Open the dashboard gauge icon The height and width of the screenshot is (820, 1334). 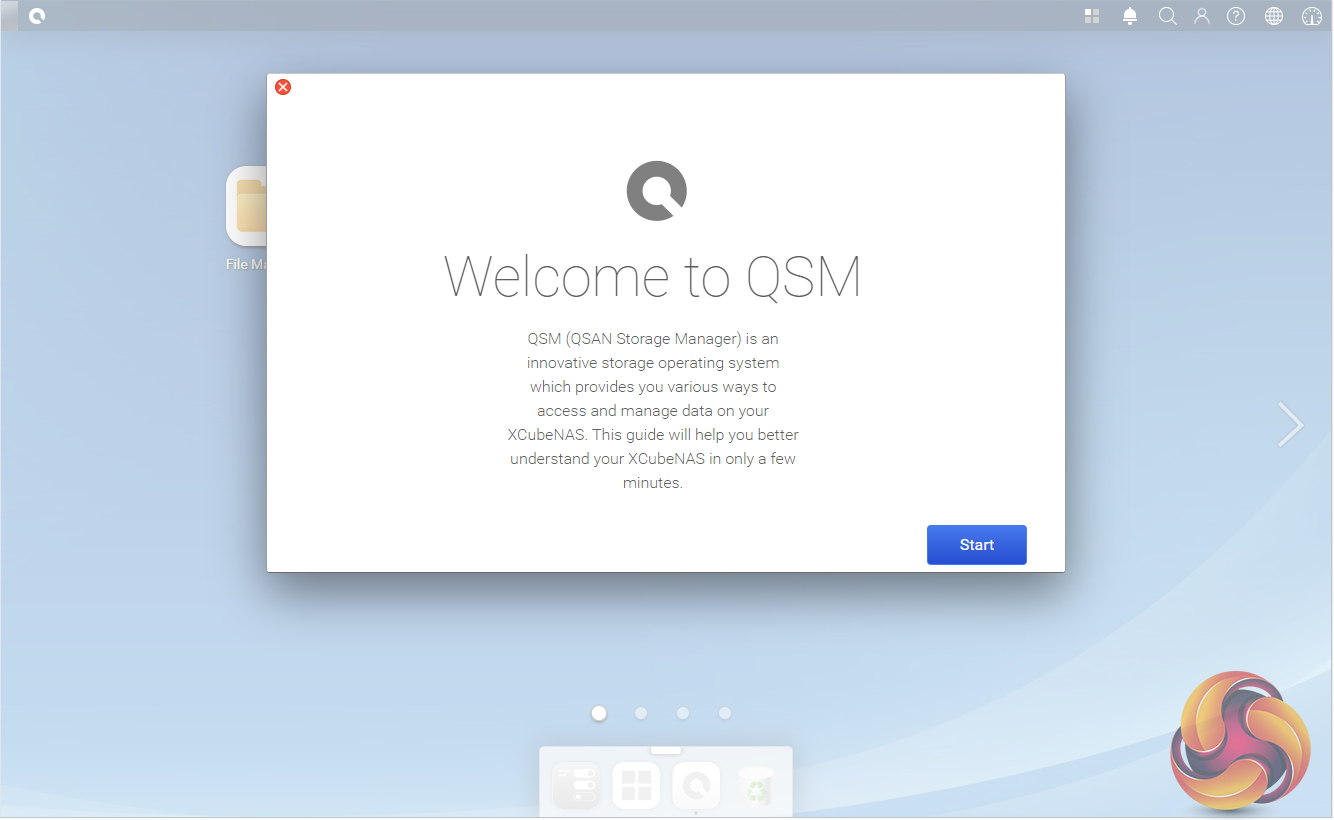[1312, 16]
